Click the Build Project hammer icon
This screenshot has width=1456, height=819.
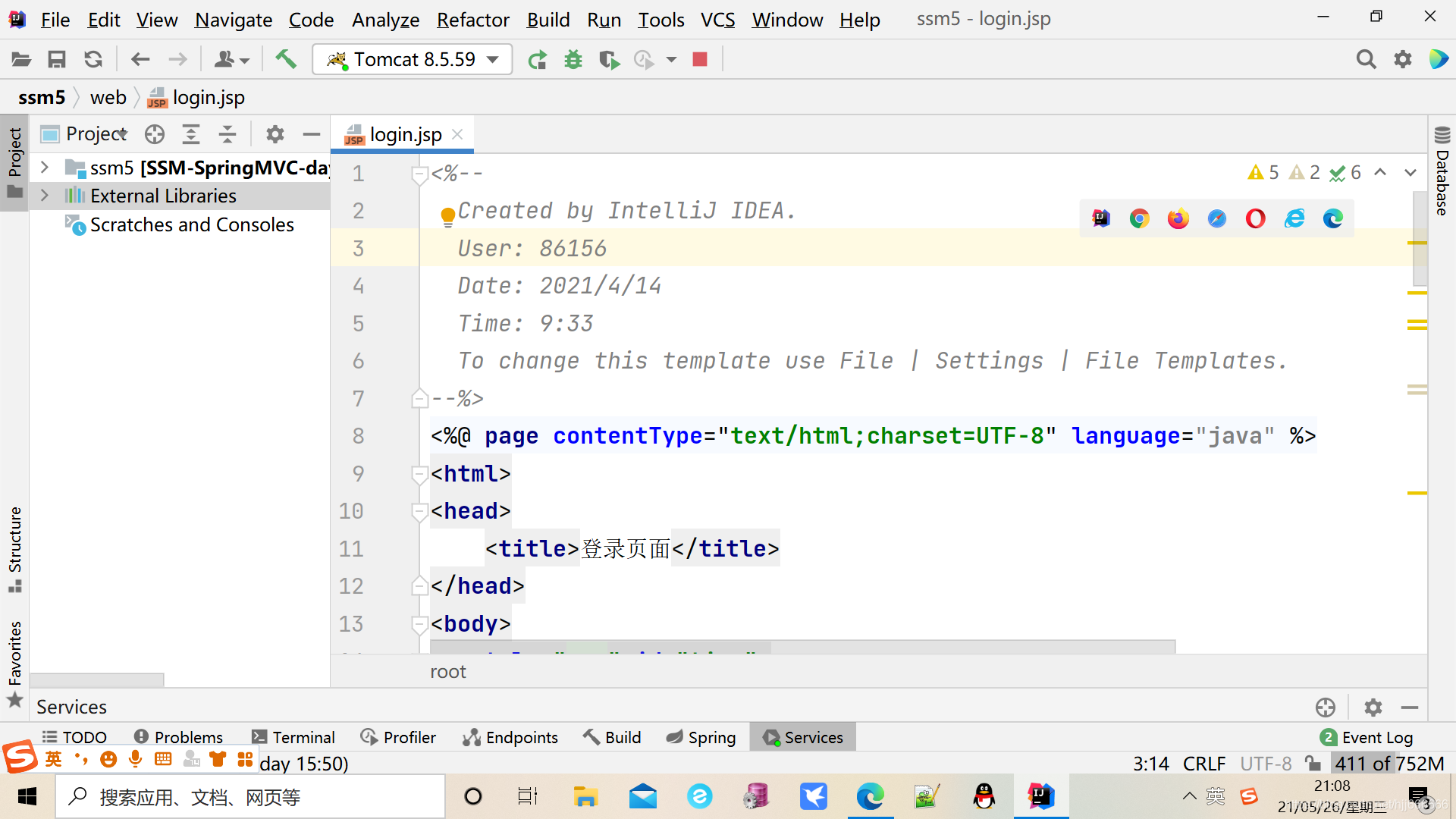(x=286, y=59)
